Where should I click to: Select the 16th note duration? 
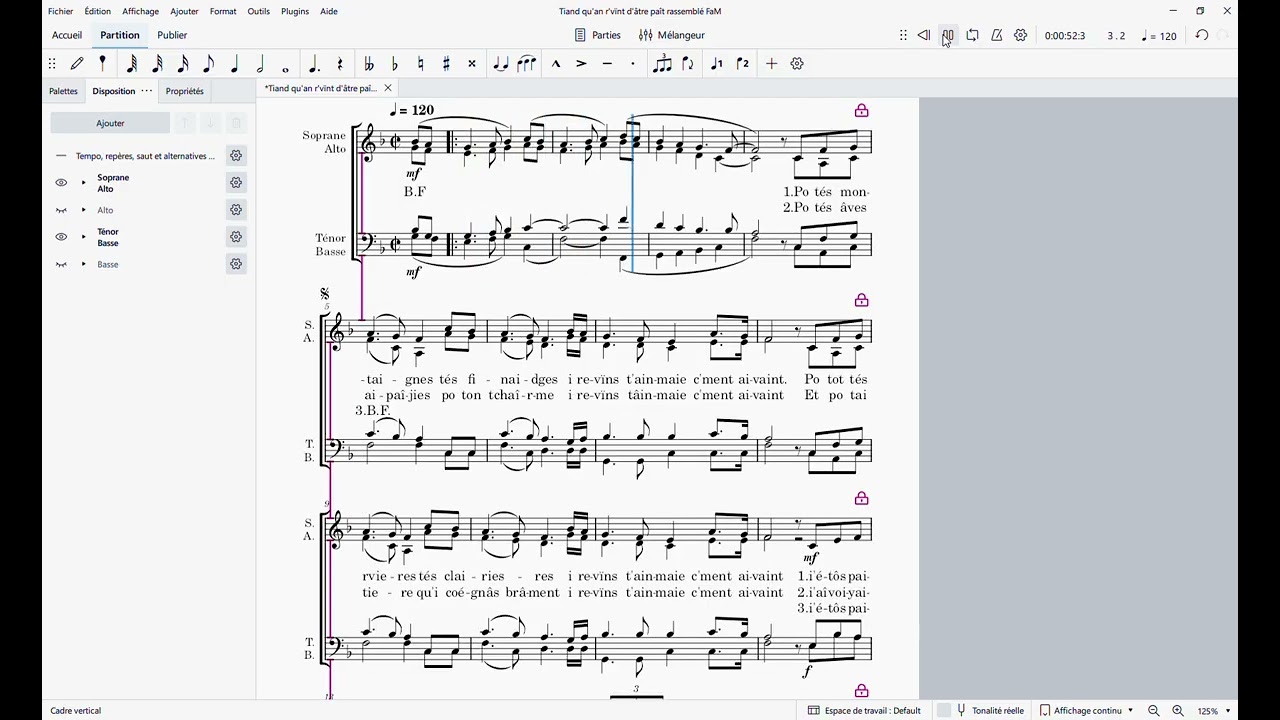[x=183, y=63]
